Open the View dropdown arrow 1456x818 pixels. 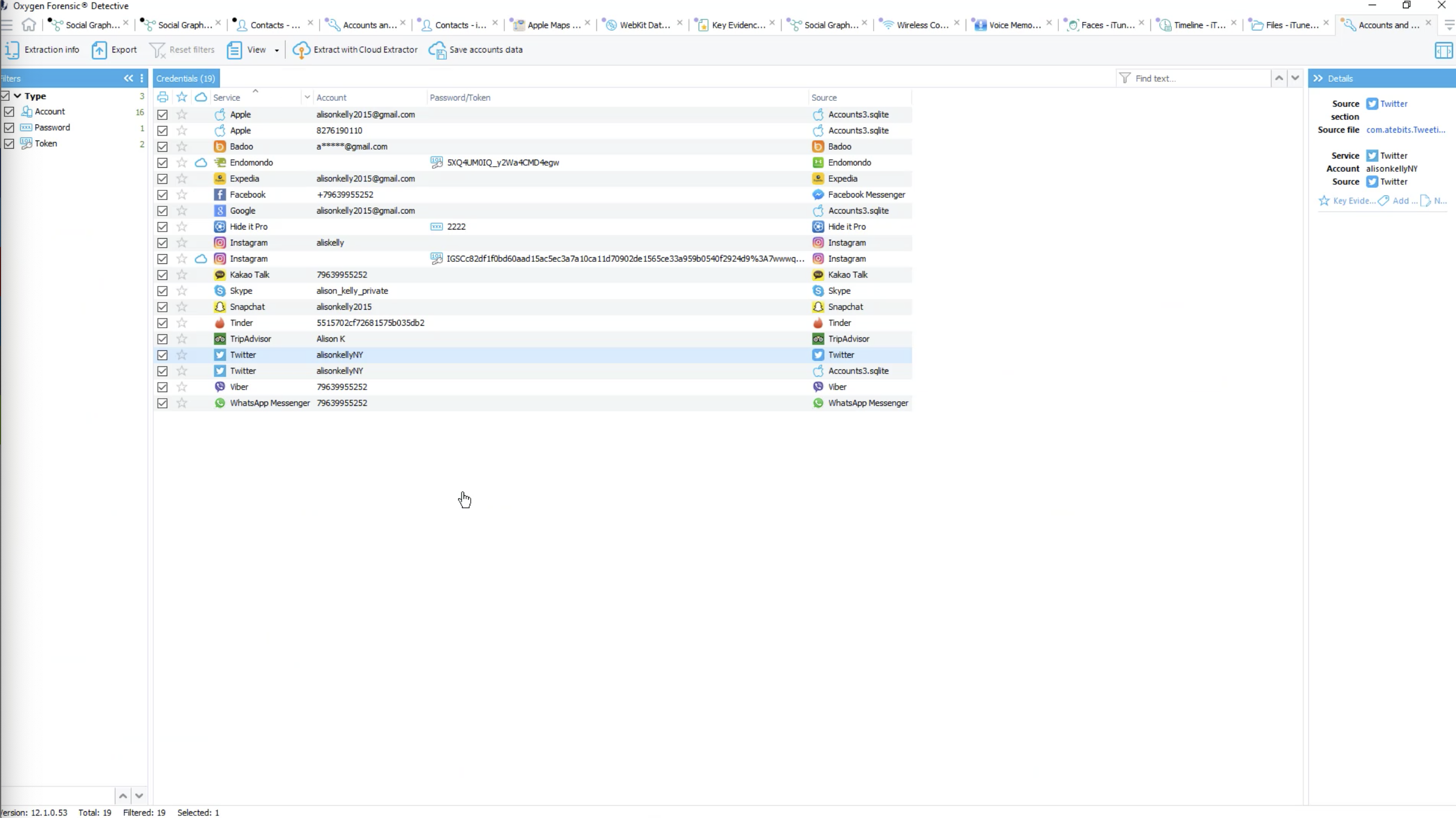point(277,50)
